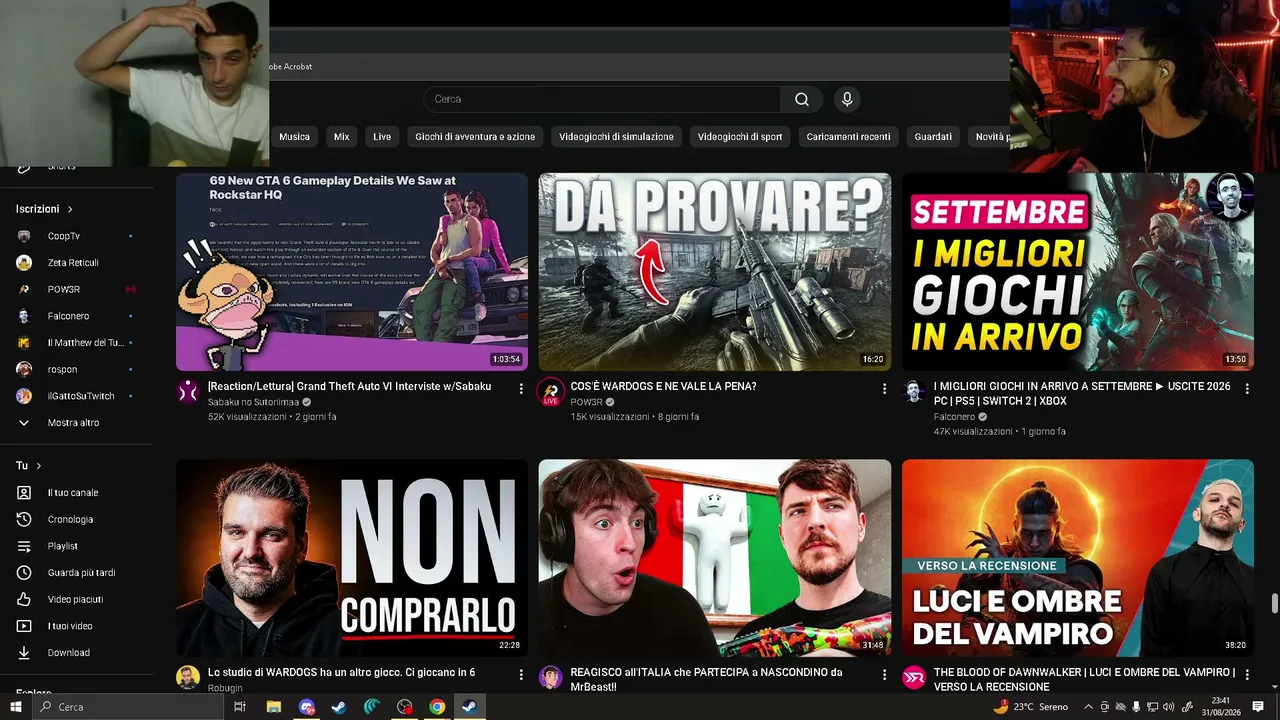Expand subscriptions with Mostra altro
This screenshot has width=1280, height=720.
click(x=73, y=423)
